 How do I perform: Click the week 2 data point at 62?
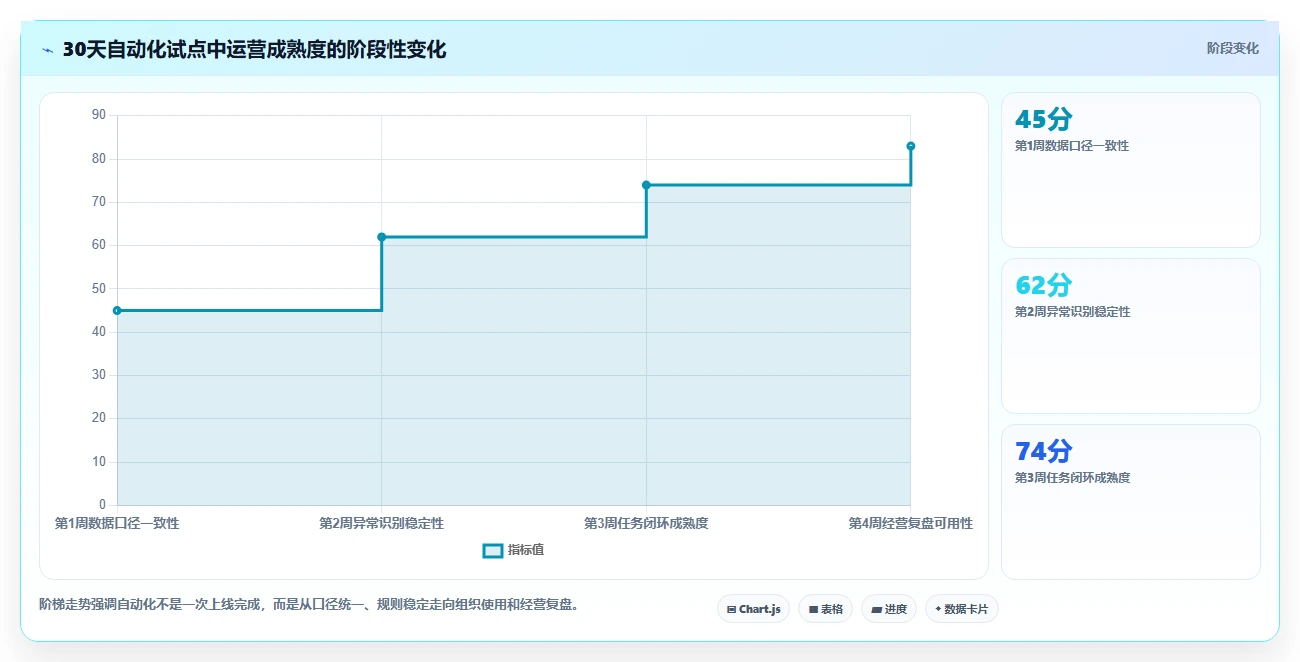pos(381,237)
